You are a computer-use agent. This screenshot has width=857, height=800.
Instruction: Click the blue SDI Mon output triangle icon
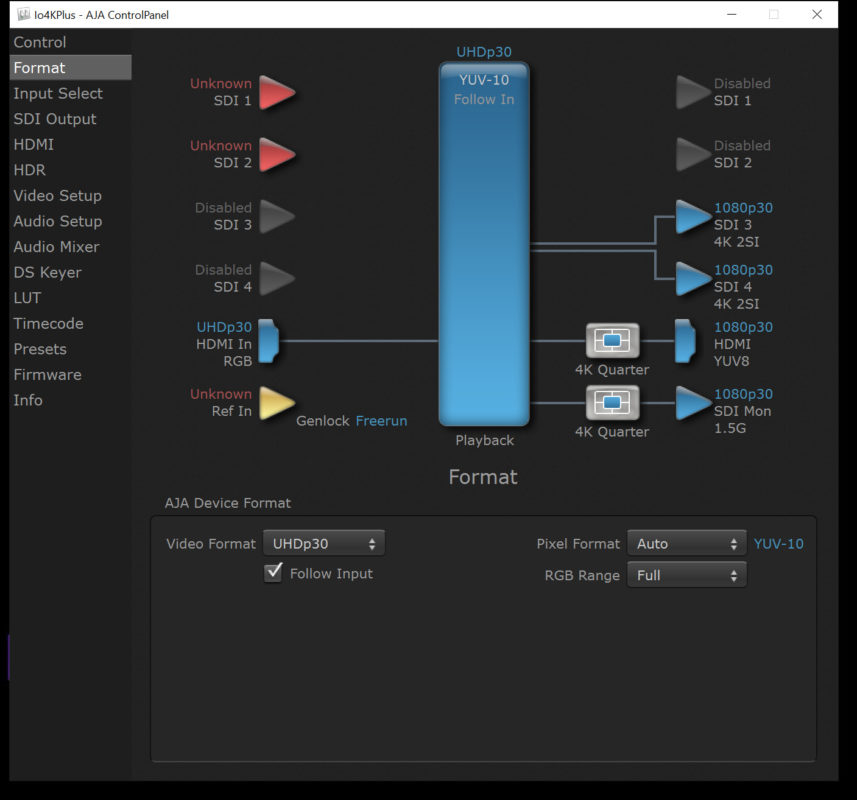[693, 403]
